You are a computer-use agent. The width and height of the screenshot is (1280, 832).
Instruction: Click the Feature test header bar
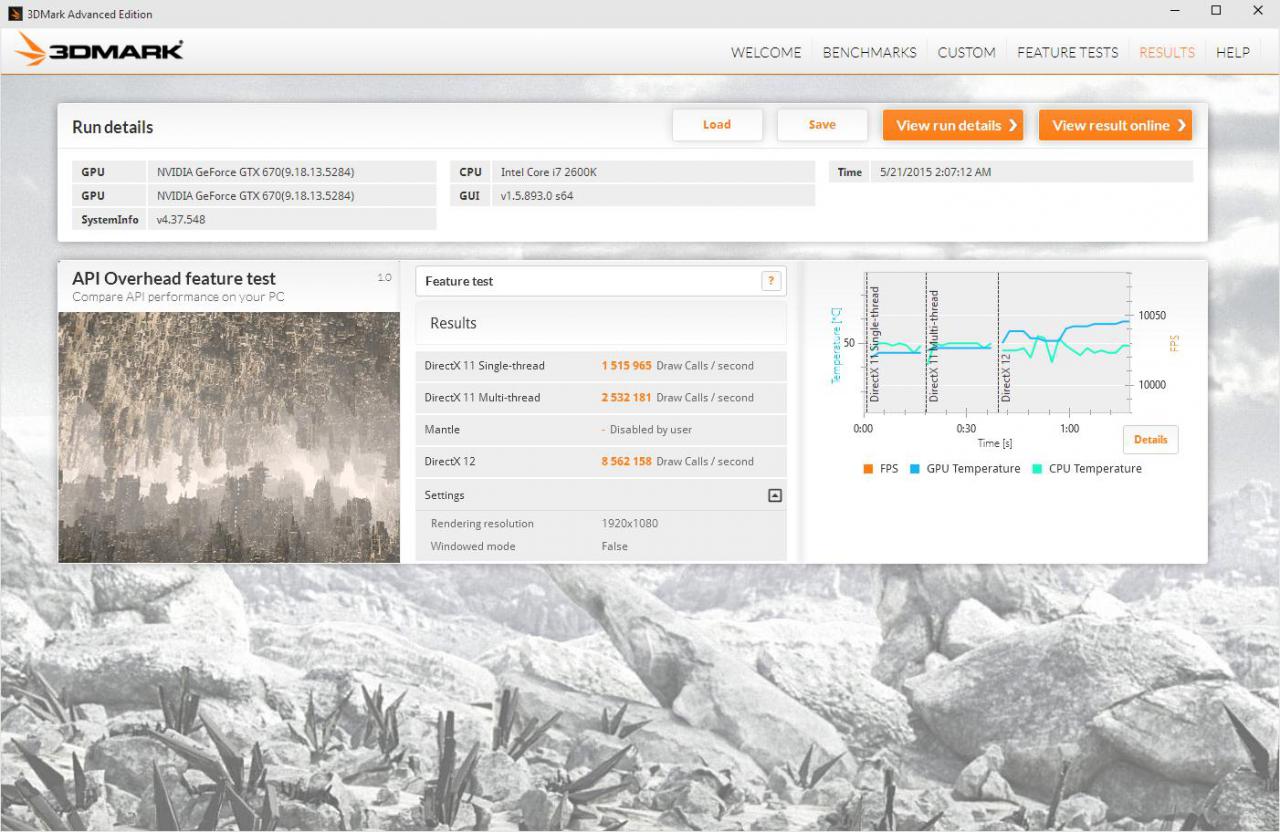[601, 281]
